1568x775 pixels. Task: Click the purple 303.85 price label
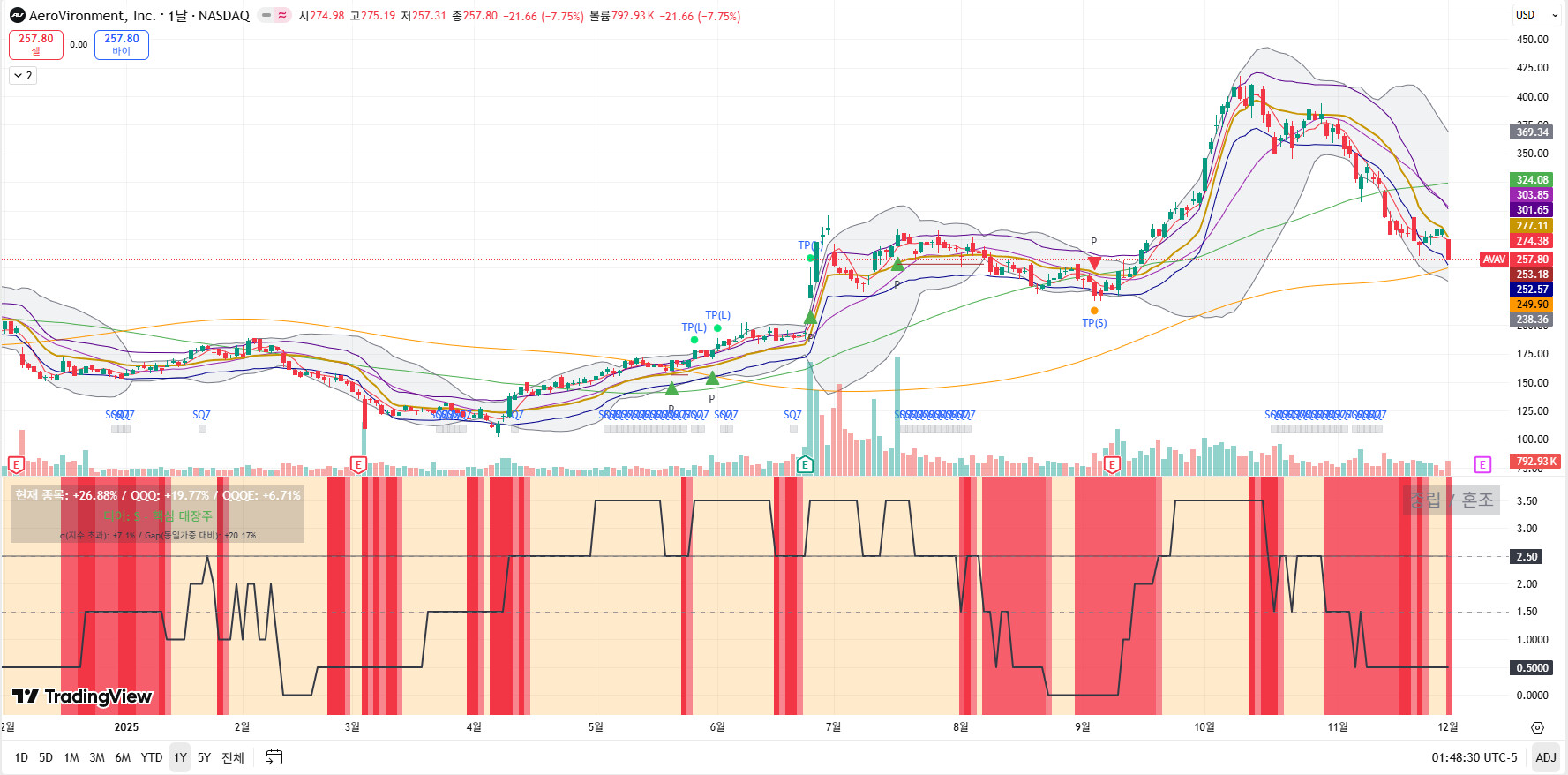[1532, 195]
